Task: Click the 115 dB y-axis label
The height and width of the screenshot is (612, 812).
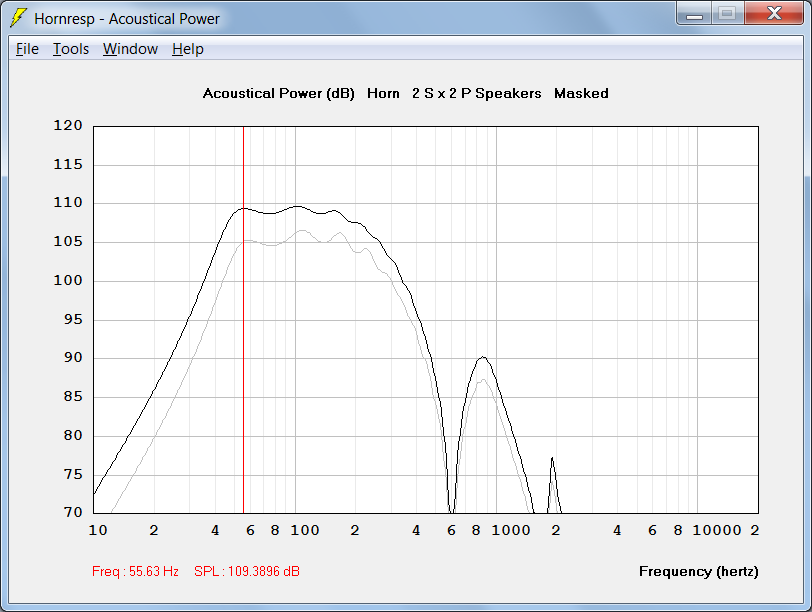Action: (68, 164)
